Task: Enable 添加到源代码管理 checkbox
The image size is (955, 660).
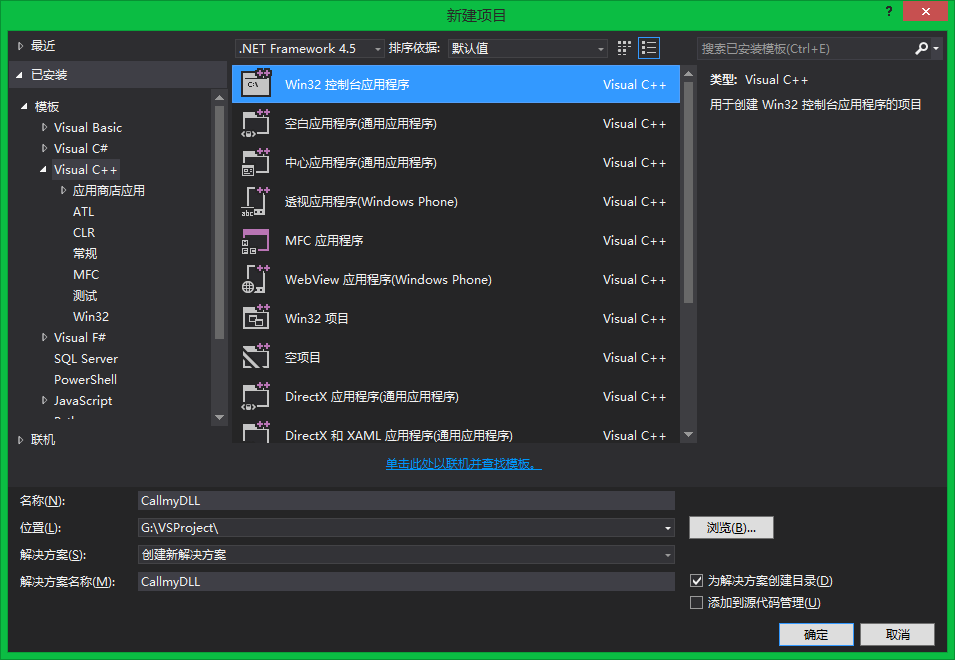Action: [696, 602]
